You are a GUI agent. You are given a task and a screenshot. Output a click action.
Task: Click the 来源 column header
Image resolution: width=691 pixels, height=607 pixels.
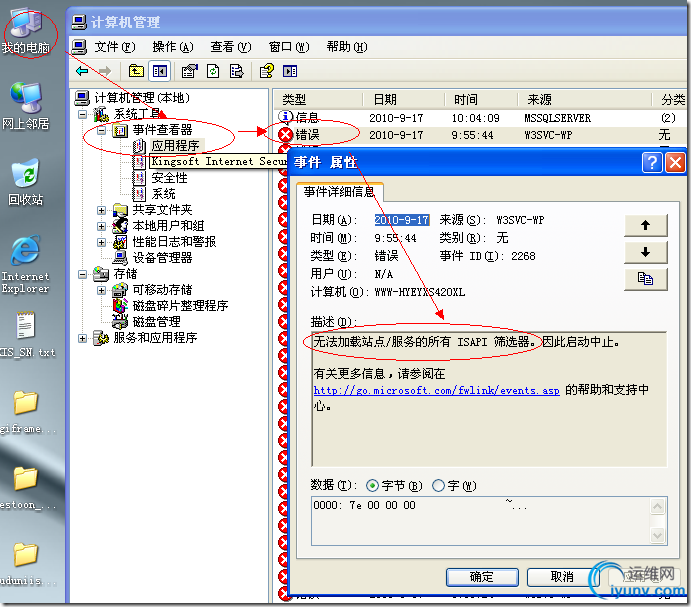[x=584, y=100]
